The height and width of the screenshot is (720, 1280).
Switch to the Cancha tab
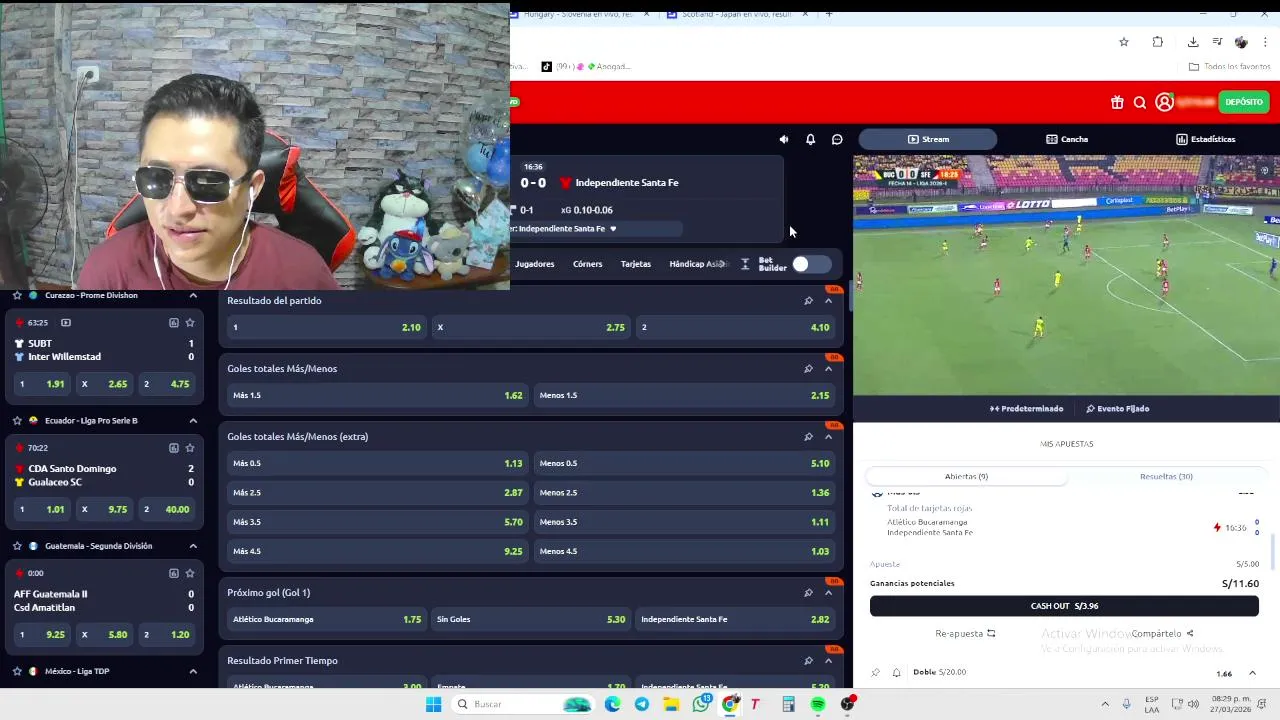click(x=1067, y=139)
